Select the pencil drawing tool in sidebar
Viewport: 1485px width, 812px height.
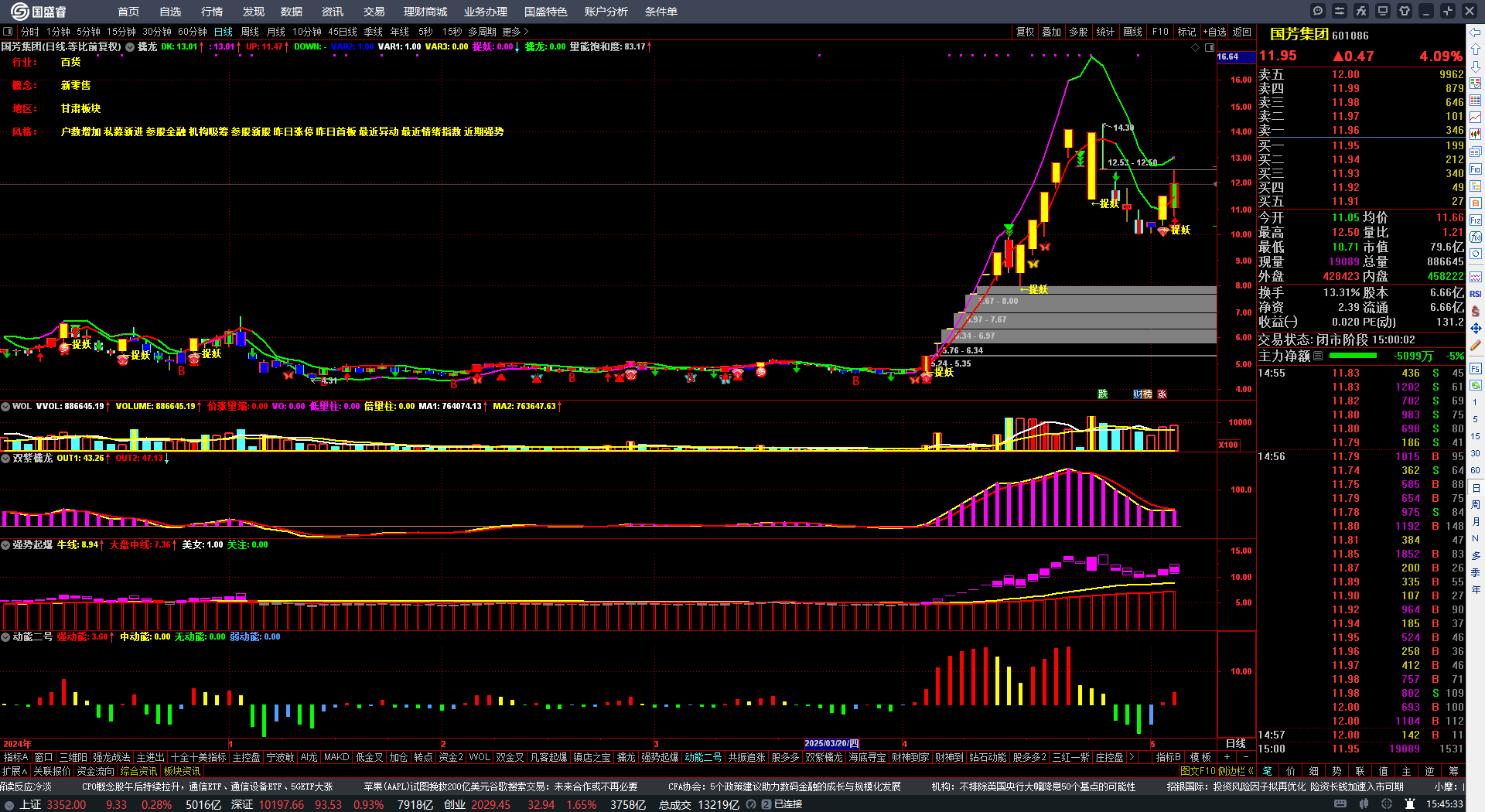(1476, 346)
